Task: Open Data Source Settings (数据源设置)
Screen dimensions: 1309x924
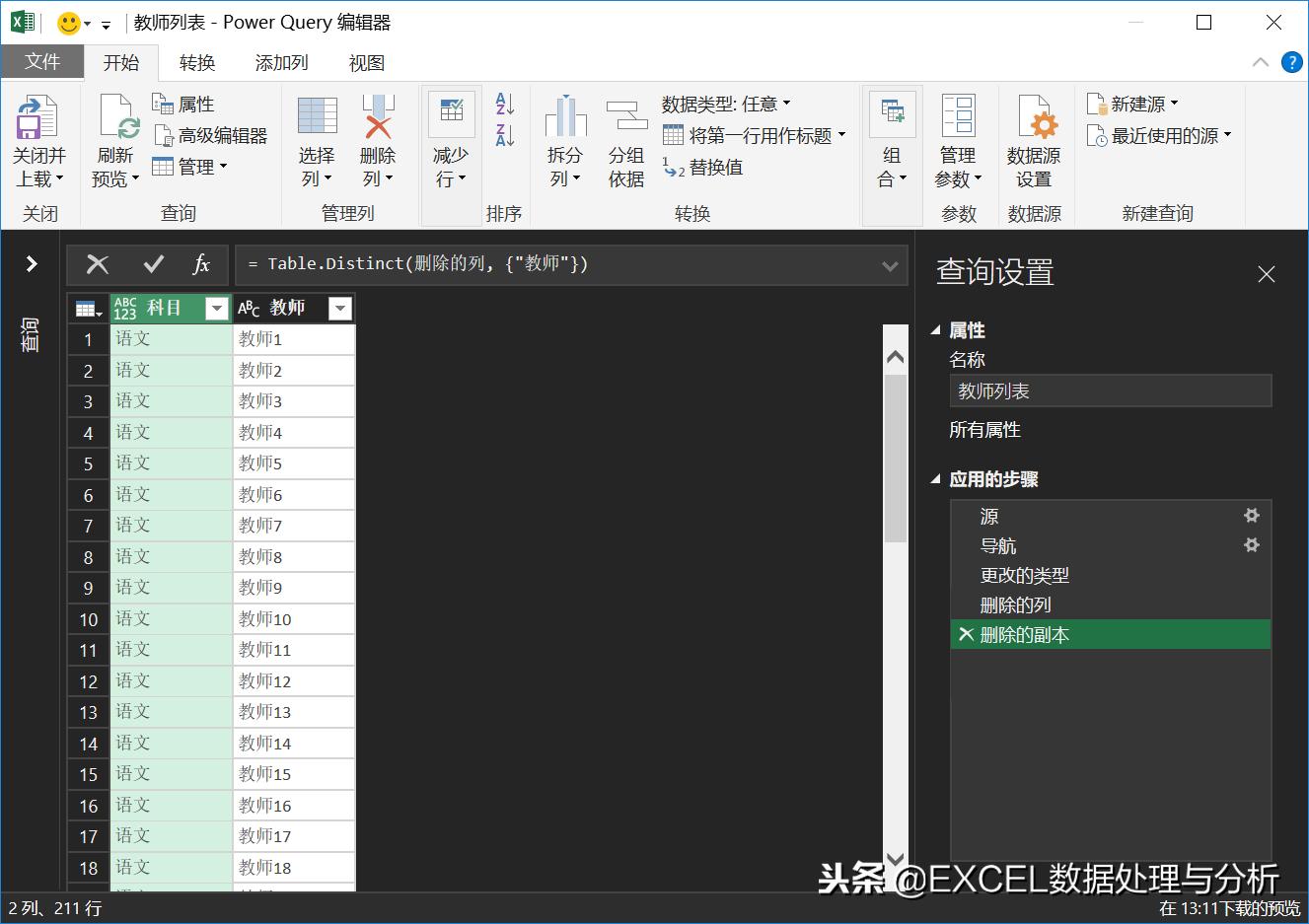Action: (1034, 138)
